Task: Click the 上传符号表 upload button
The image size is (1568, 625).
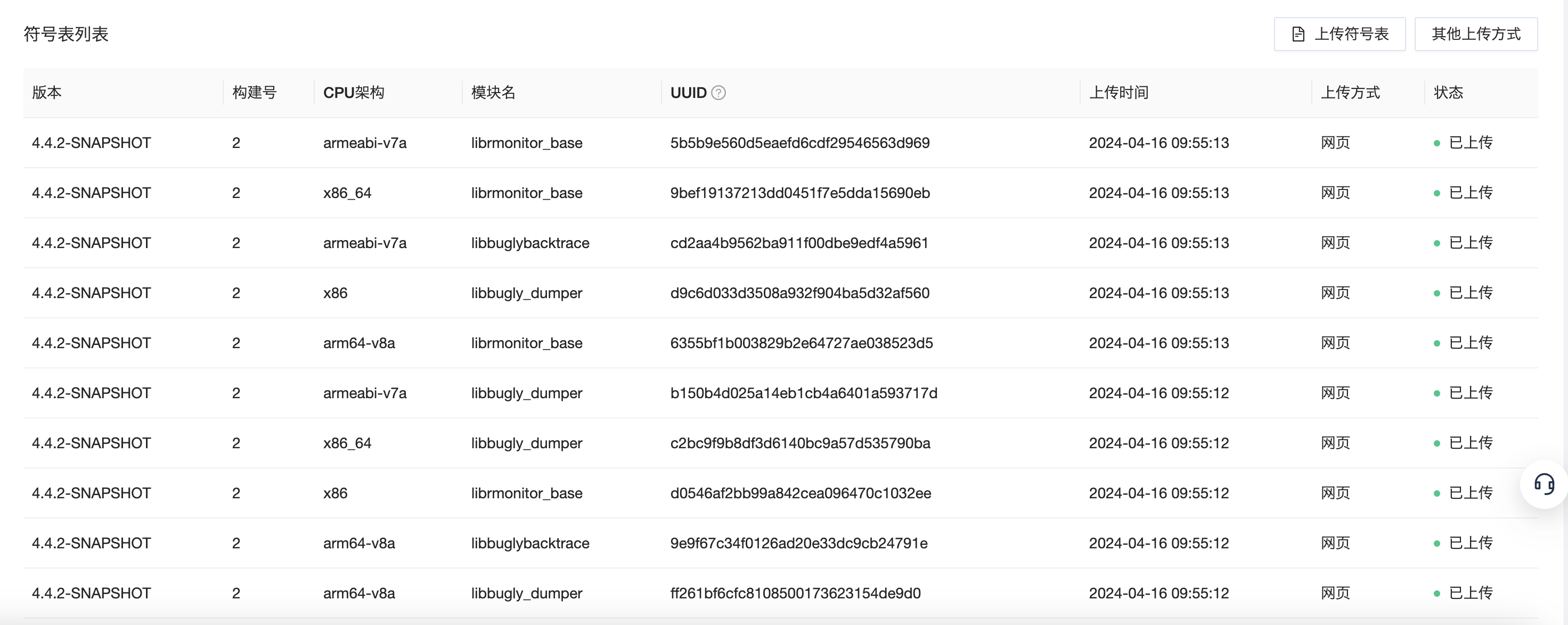Action: pyautogui.click(x=1339, y=34)
